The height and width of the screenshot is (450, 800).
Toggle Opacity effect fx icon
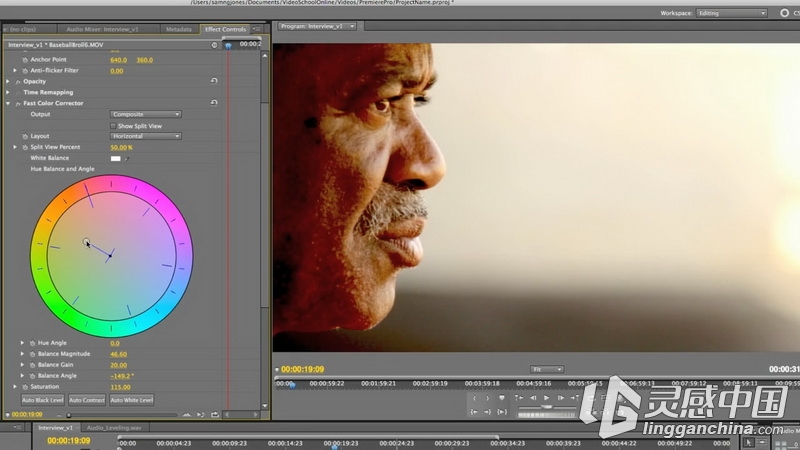point(18,82)
